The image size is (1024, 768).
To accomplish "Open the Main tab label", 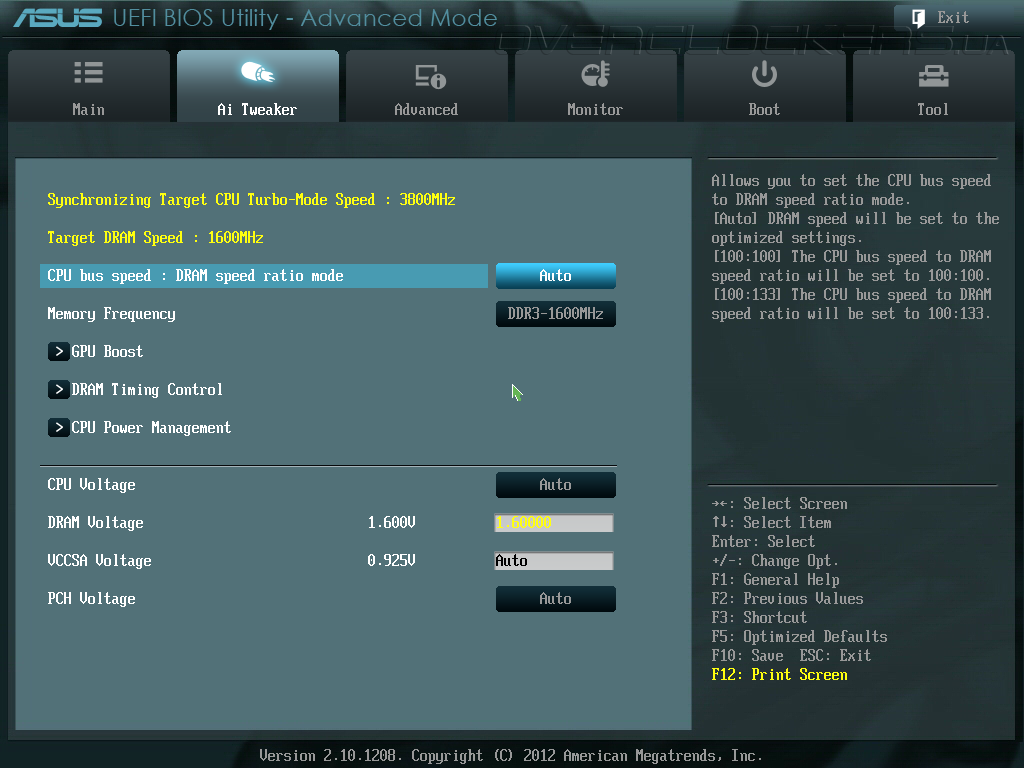I will coord(88,110).
